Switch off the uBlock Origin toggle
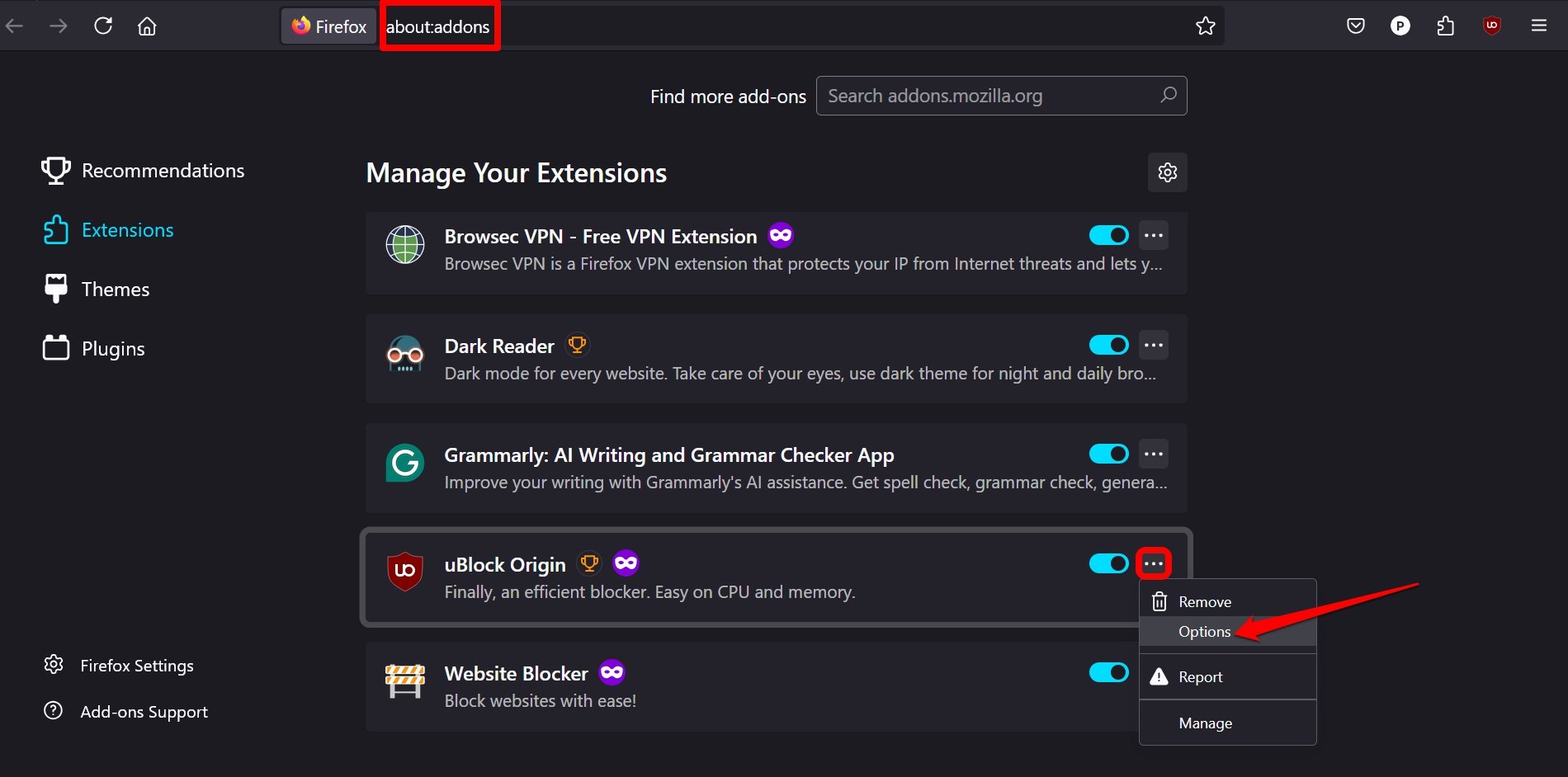Screen dimensions: 1568x777 [1109, 563]
